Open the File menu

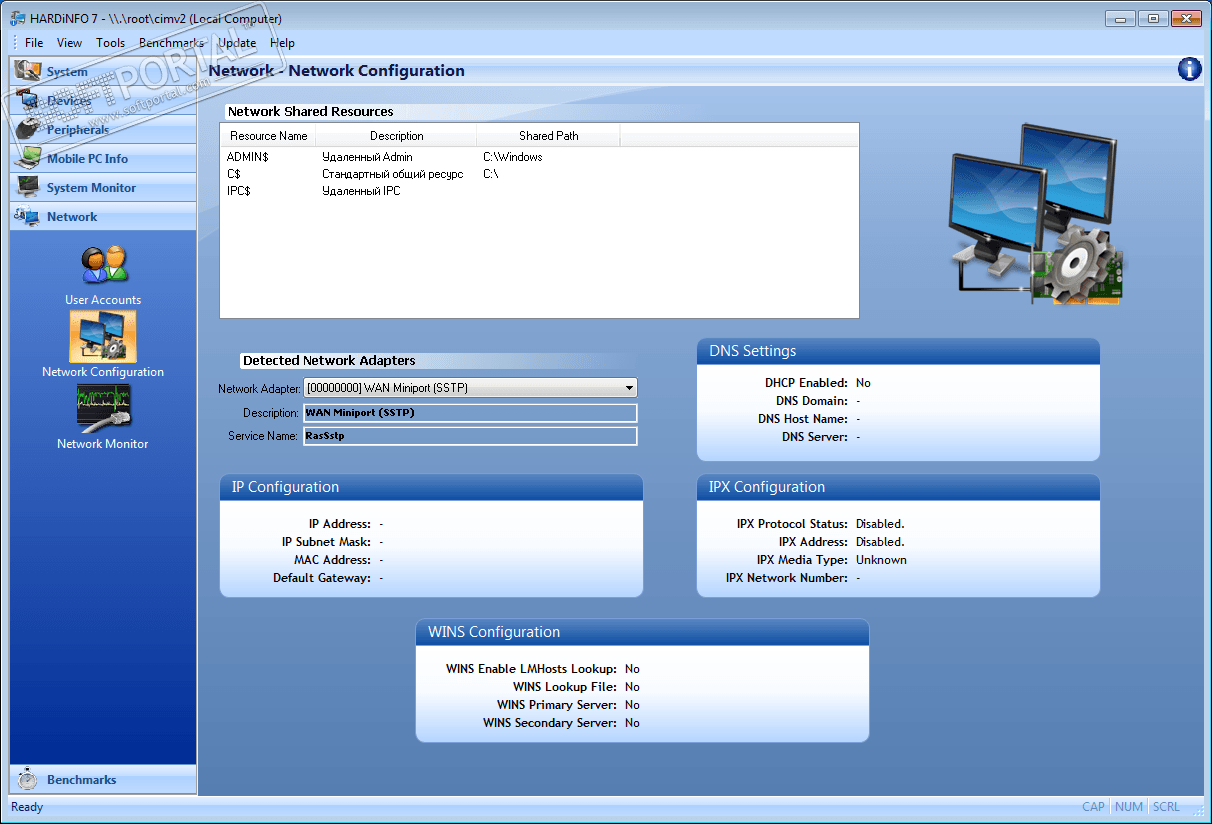(x=34, y=43)
